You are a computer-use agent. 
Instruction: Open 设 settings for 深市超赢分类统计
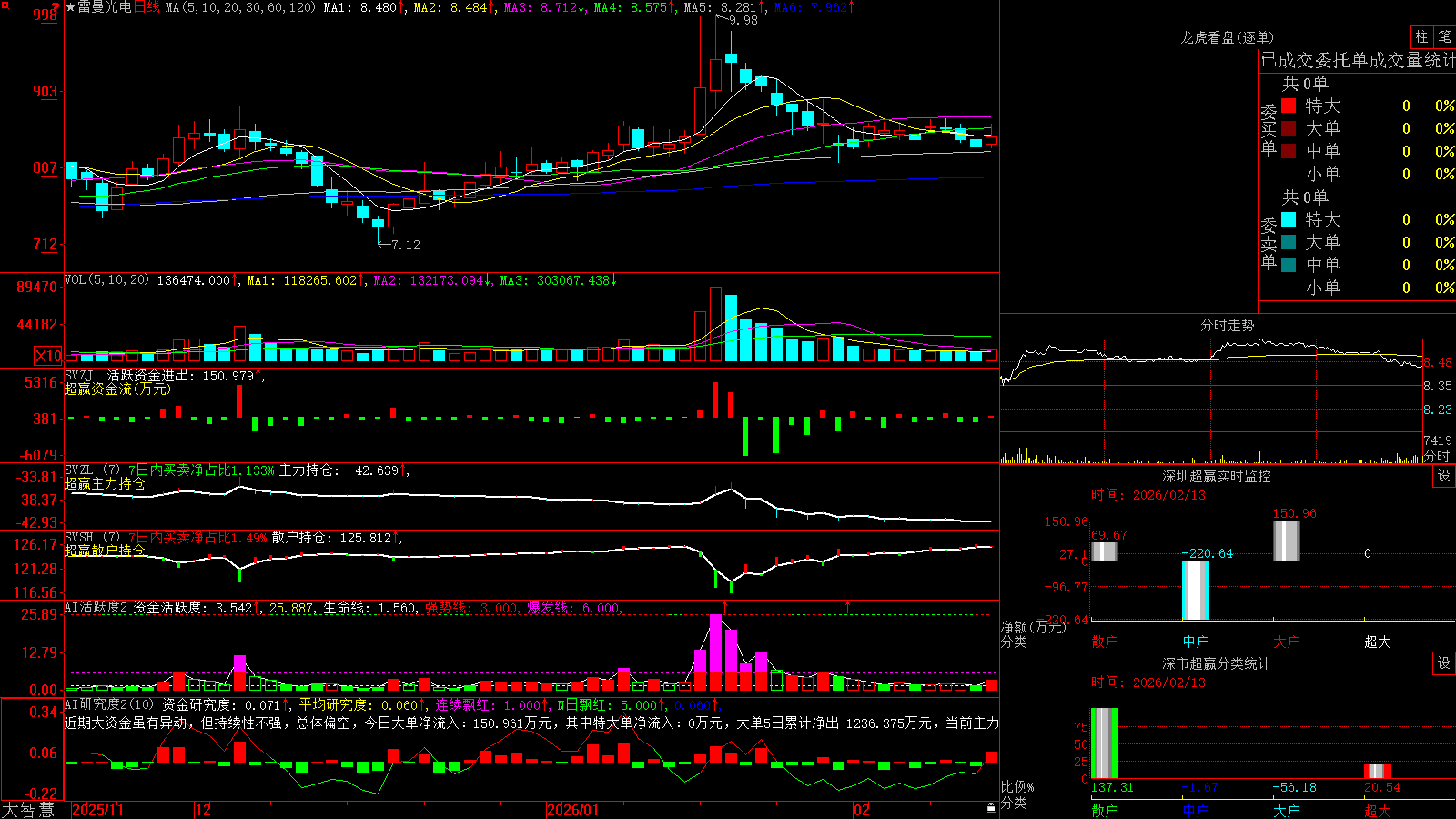point(1444,663)
